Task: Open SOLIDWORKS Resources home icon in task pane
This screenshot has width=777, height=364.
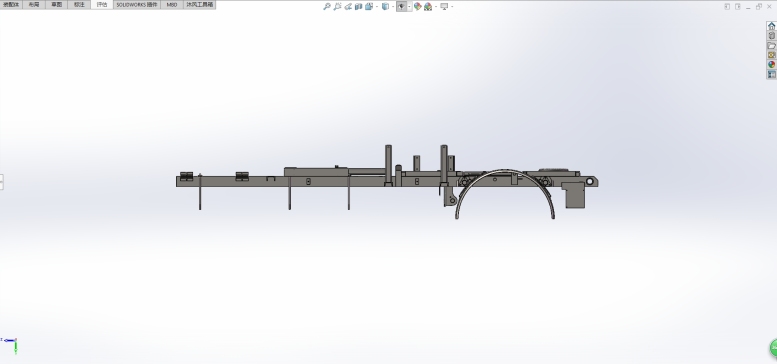Action: (772, 26)
